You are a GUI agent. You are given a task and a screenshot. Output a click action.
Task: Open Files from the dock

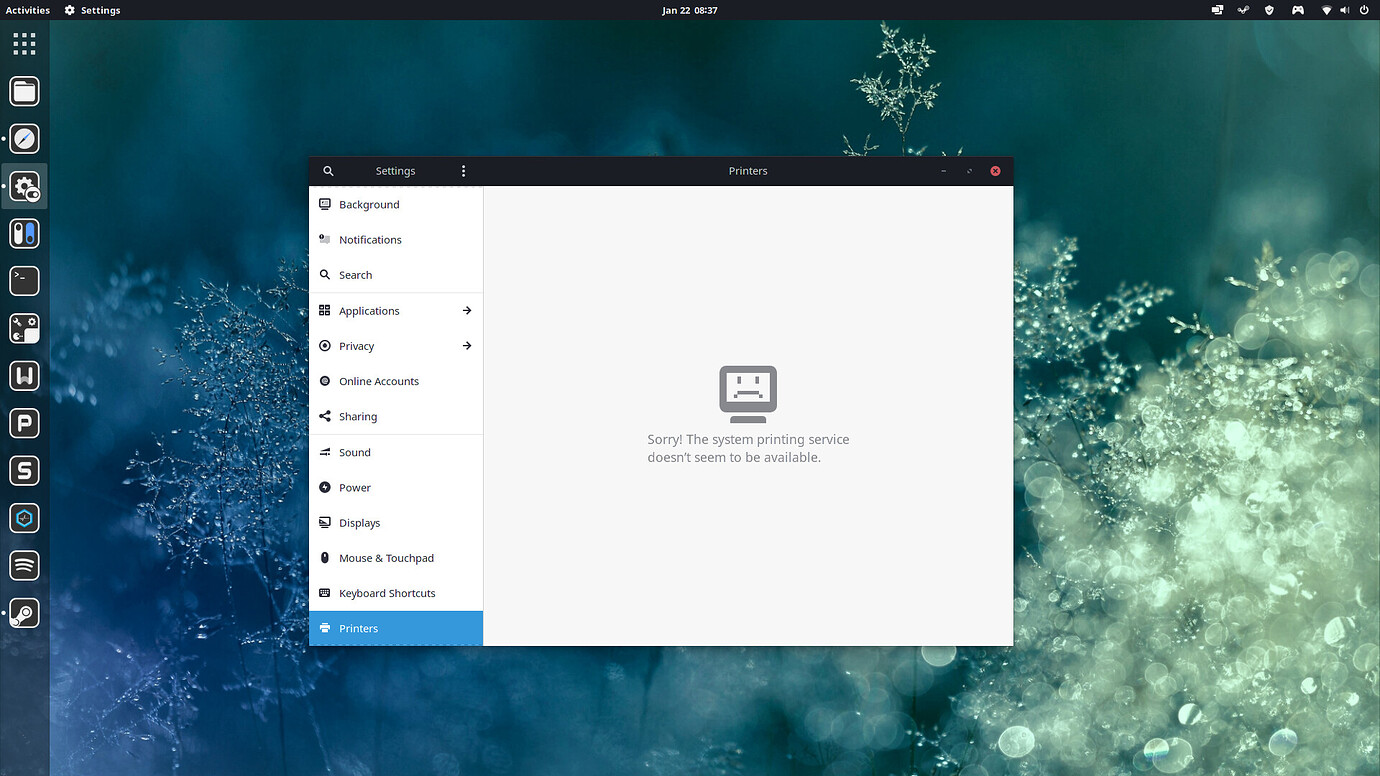24,91
